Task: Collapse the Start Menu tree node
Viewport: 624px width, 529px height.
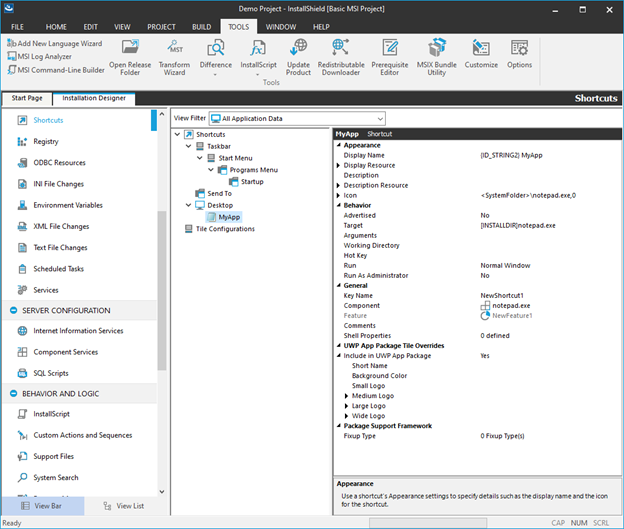Action: (x=200, y=158)
